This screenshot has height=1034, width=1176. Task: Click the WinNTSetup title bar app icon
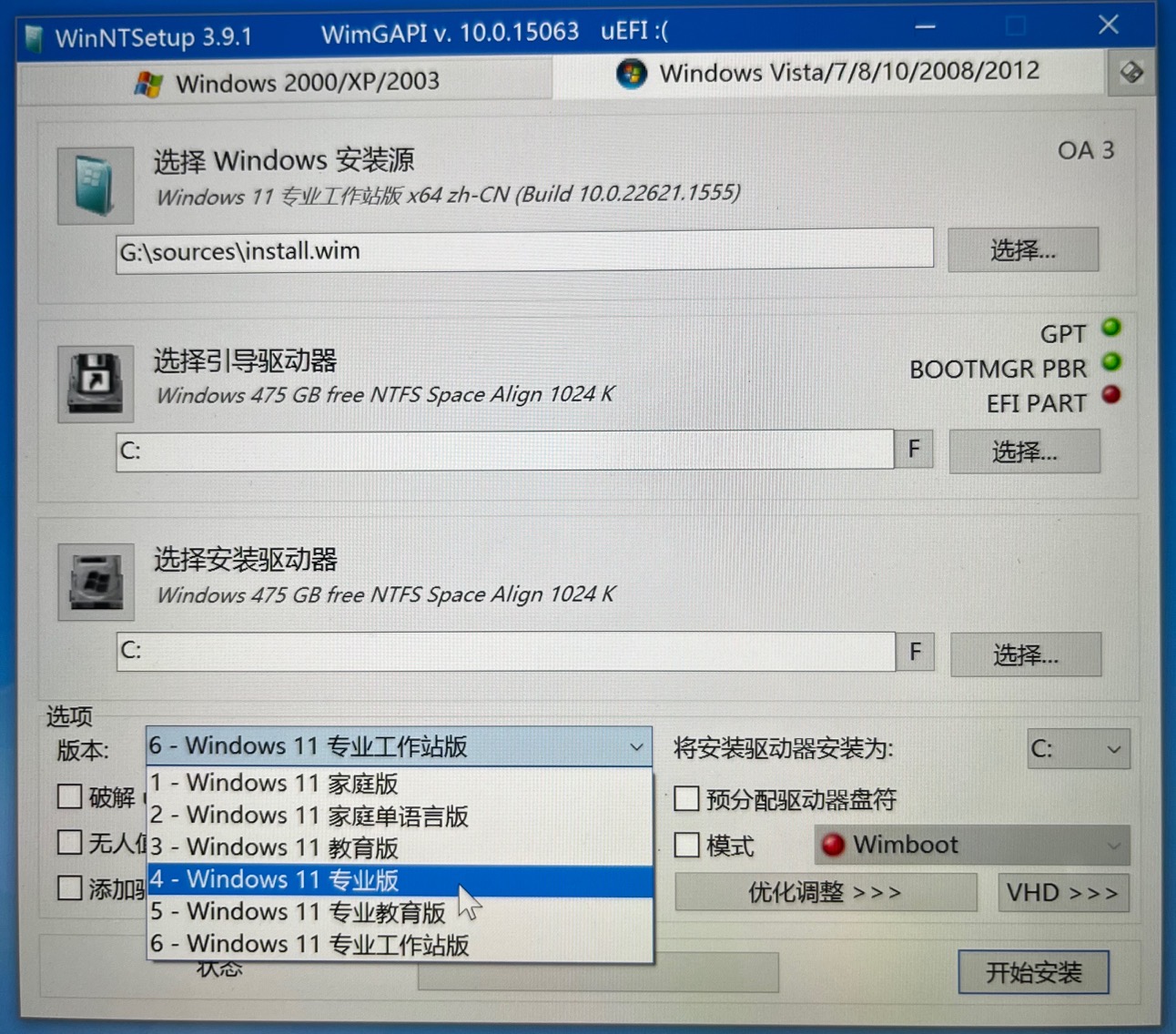pyautogui.click(x=35, y=38)
